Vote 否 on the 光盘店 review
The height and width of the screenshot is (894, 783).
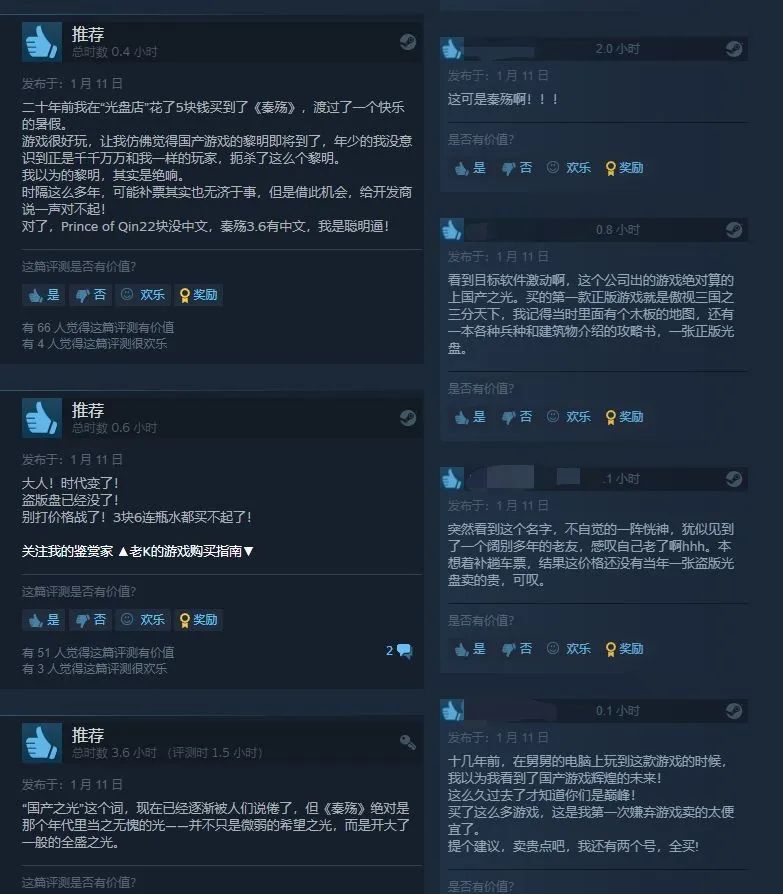pos(91,295)
